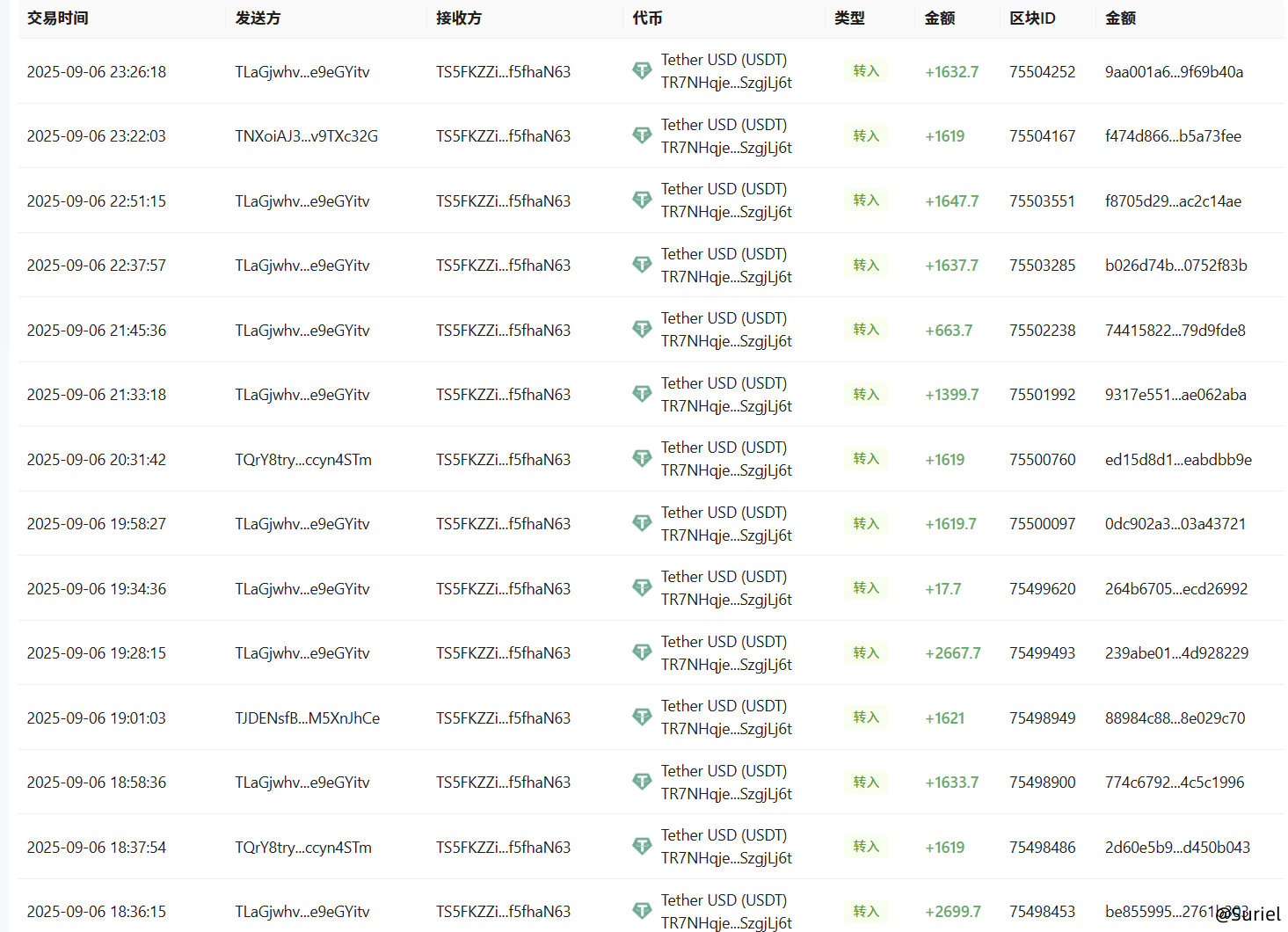
Task: Click the Tether icon in the 19:01:03 row
Action: tap(642, 717)
